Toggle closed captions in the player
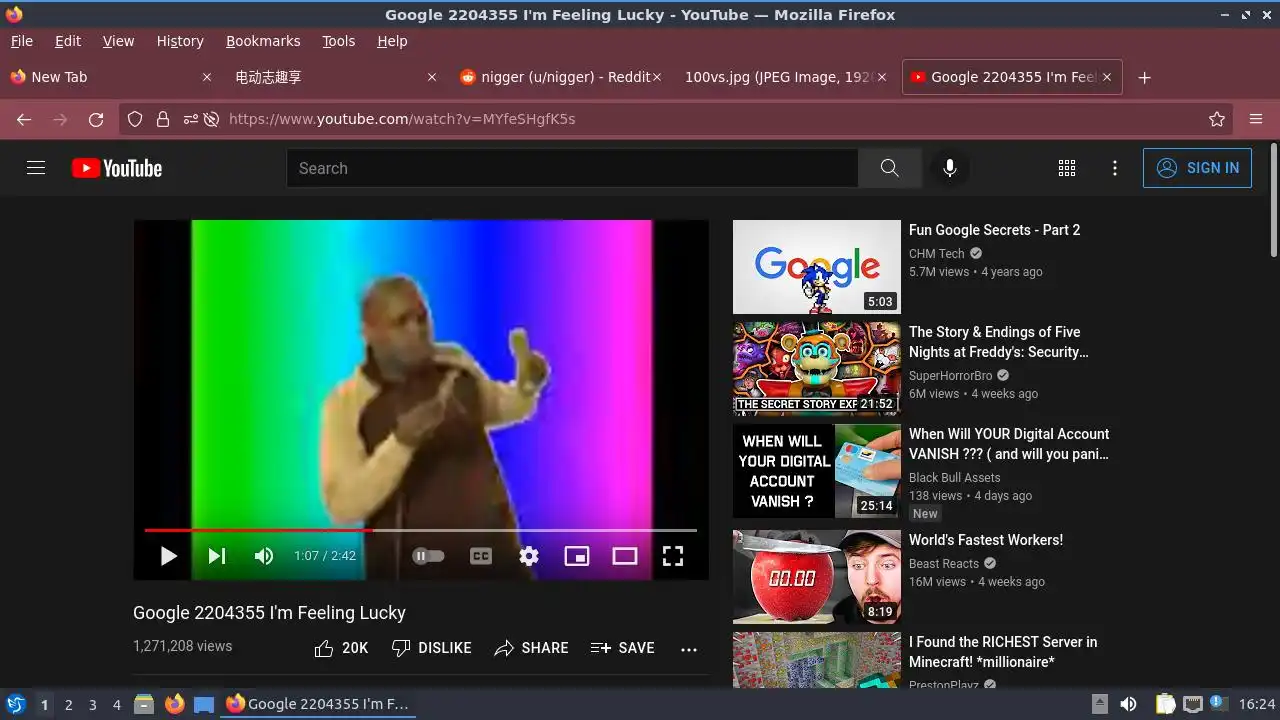This screenshot has width=1280, height=720. click(481, 556)
